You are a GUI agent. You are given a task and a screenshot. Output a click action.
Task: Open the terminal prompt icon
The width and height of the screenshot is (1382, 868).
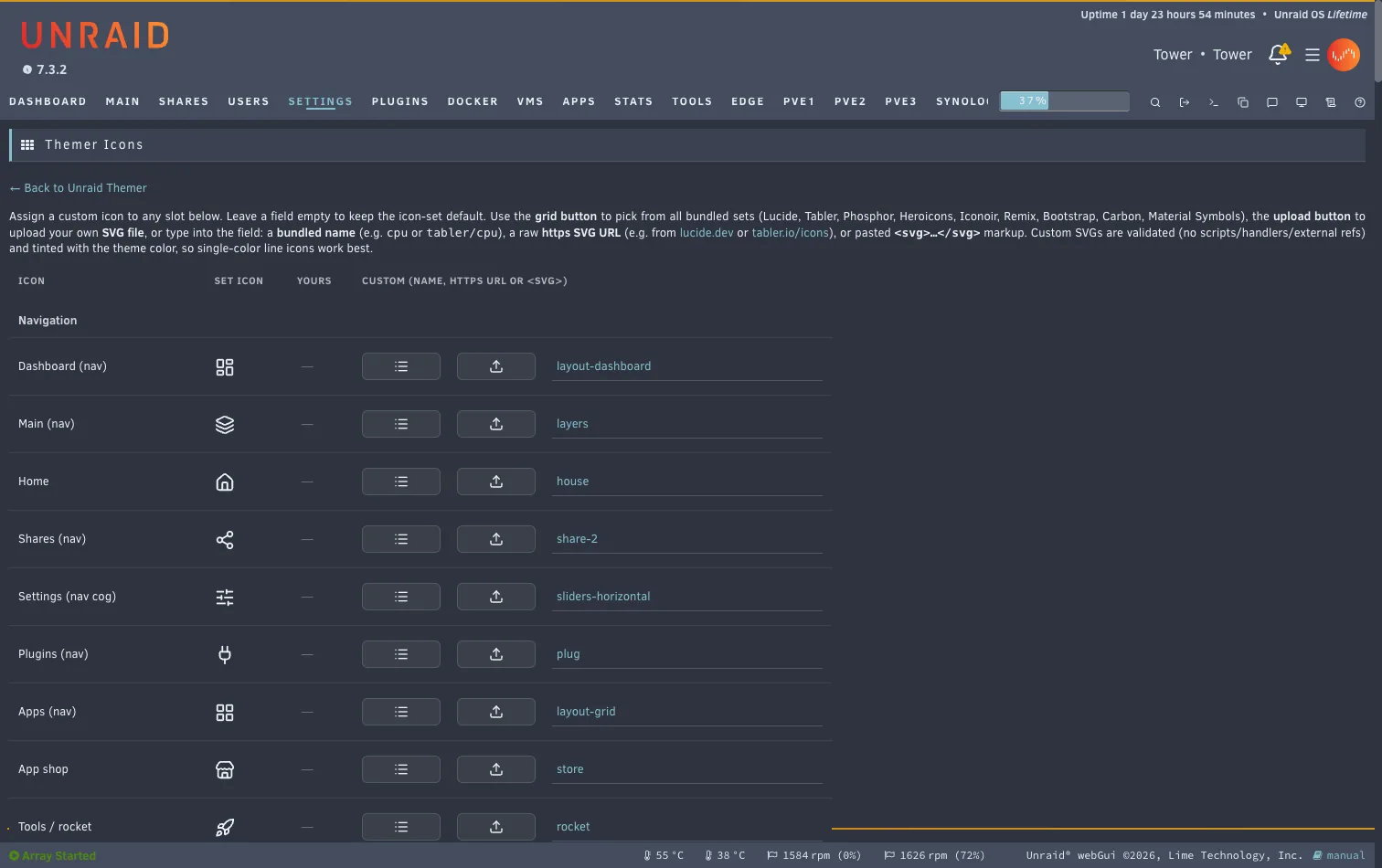pyautogui.click(x=1214, y=102)
